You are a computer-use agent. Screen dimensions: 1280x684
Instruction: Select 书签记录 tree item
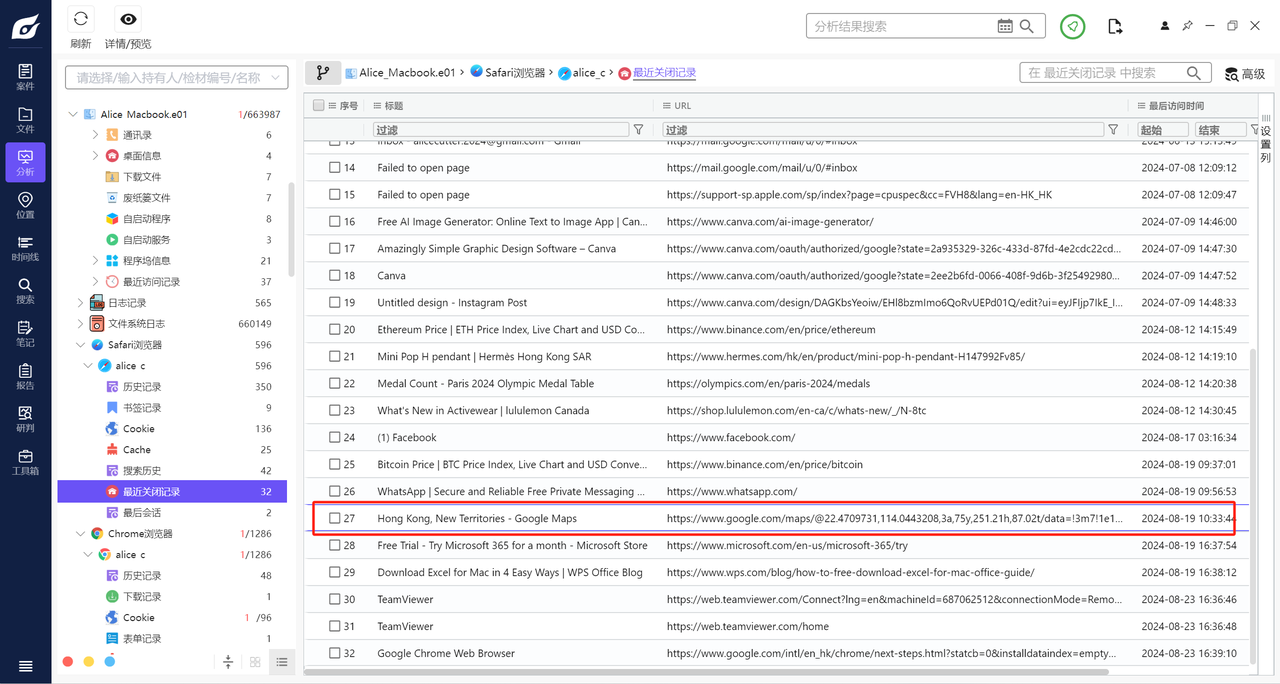click(172, 408)
